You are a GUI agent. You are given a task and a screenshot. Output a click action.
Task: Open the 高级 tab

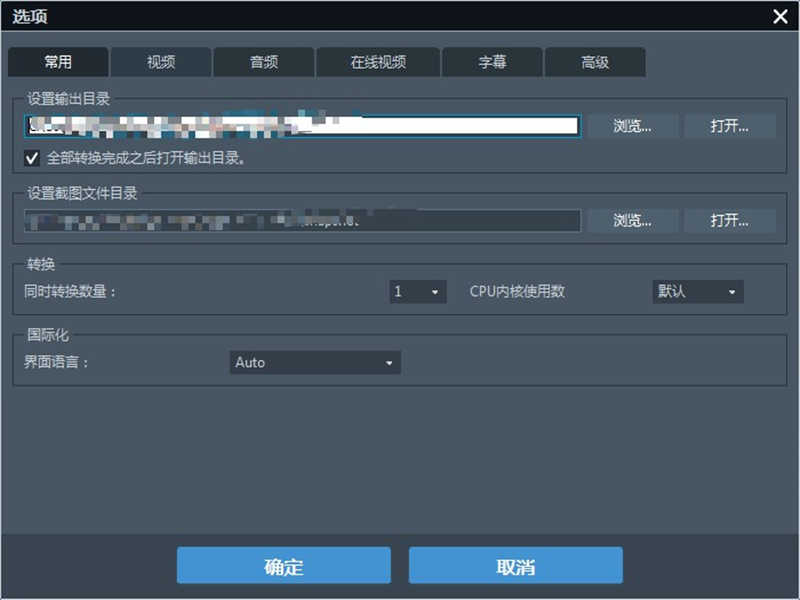pyautogui.click(x=595, y=62)
